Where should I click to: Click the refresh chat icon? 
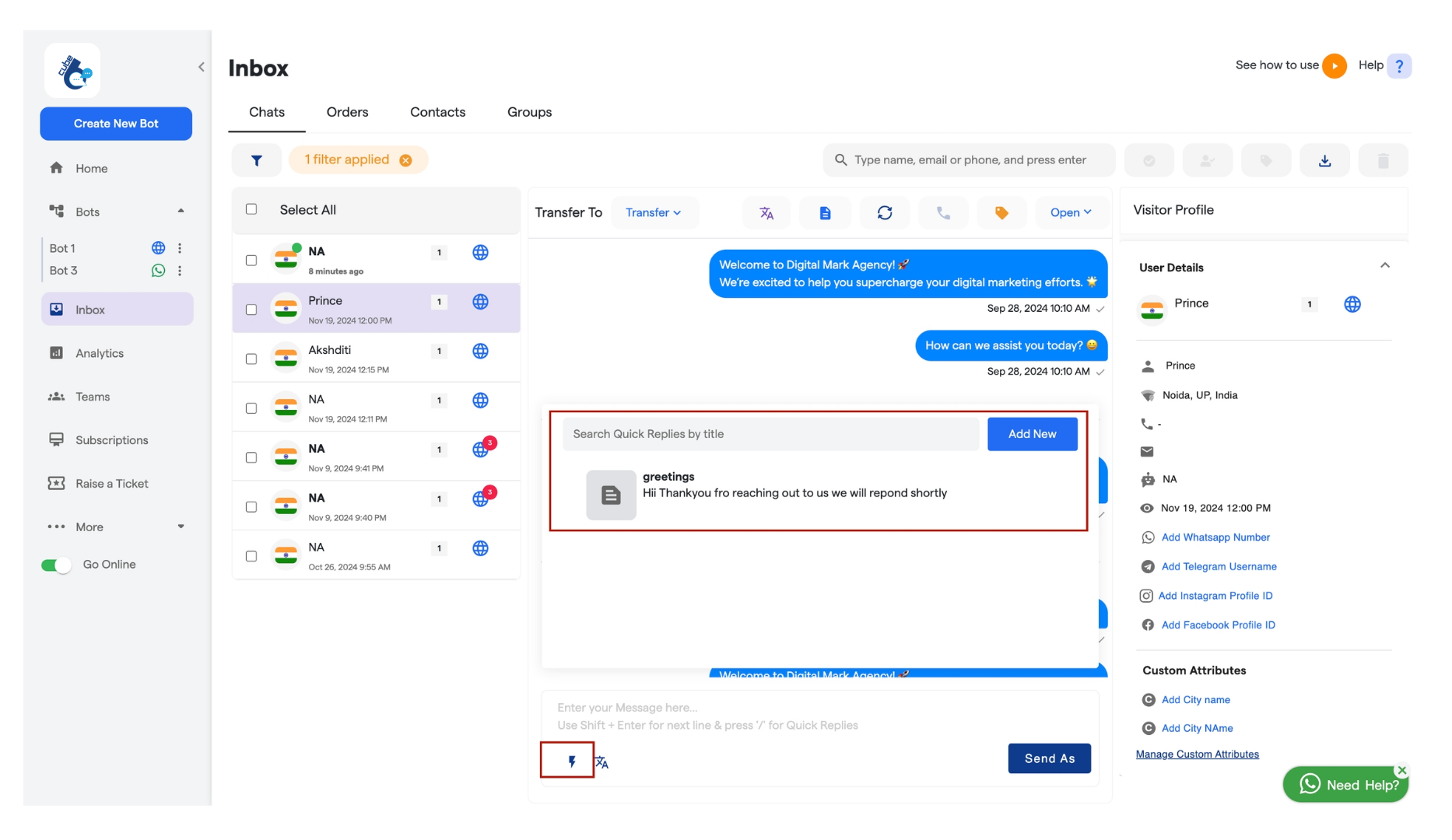pos(885,212)
